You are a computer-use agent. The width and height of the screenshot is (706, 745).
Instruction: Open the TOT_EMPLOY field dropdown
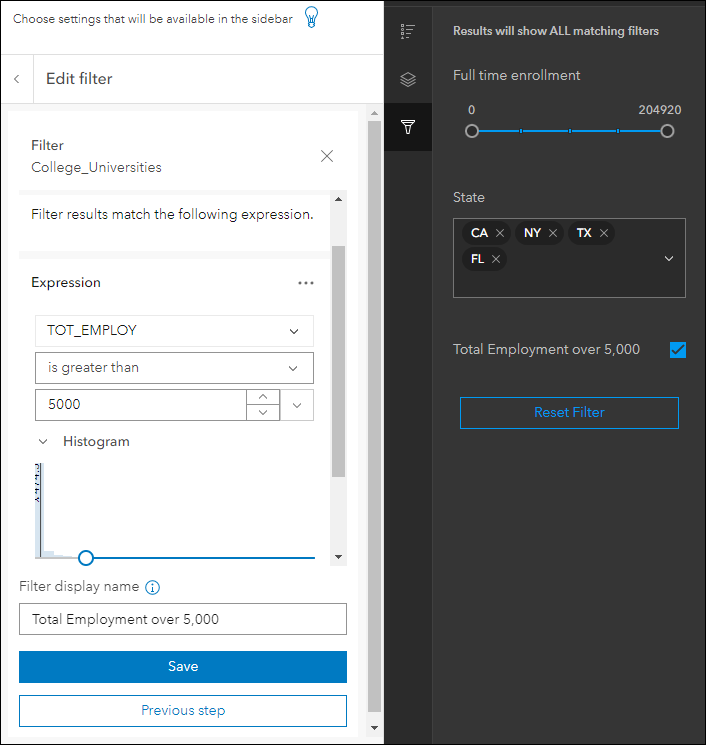(x=174, y=331)
